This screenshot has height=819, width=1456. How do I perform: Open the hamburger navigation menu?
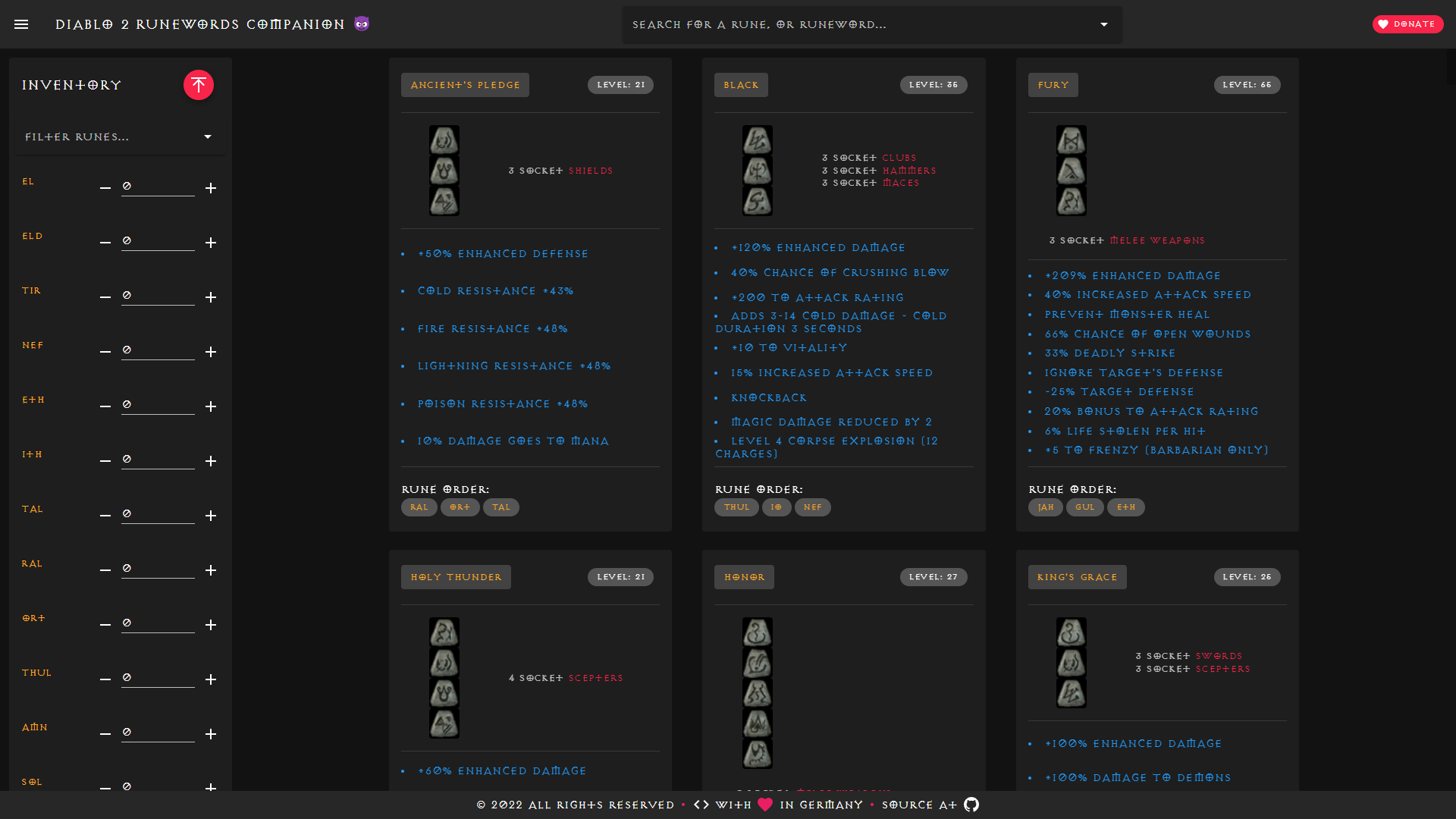tap(21, 24)
